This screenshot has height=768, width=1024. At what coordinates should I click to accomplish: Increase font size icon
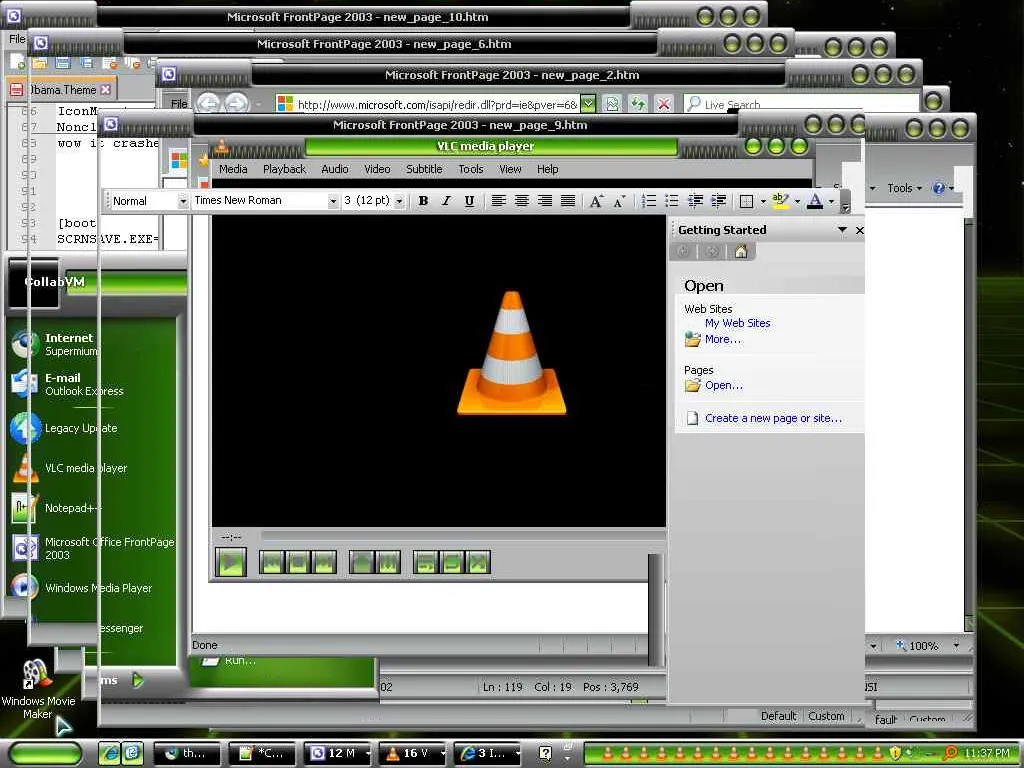point(596,200)
